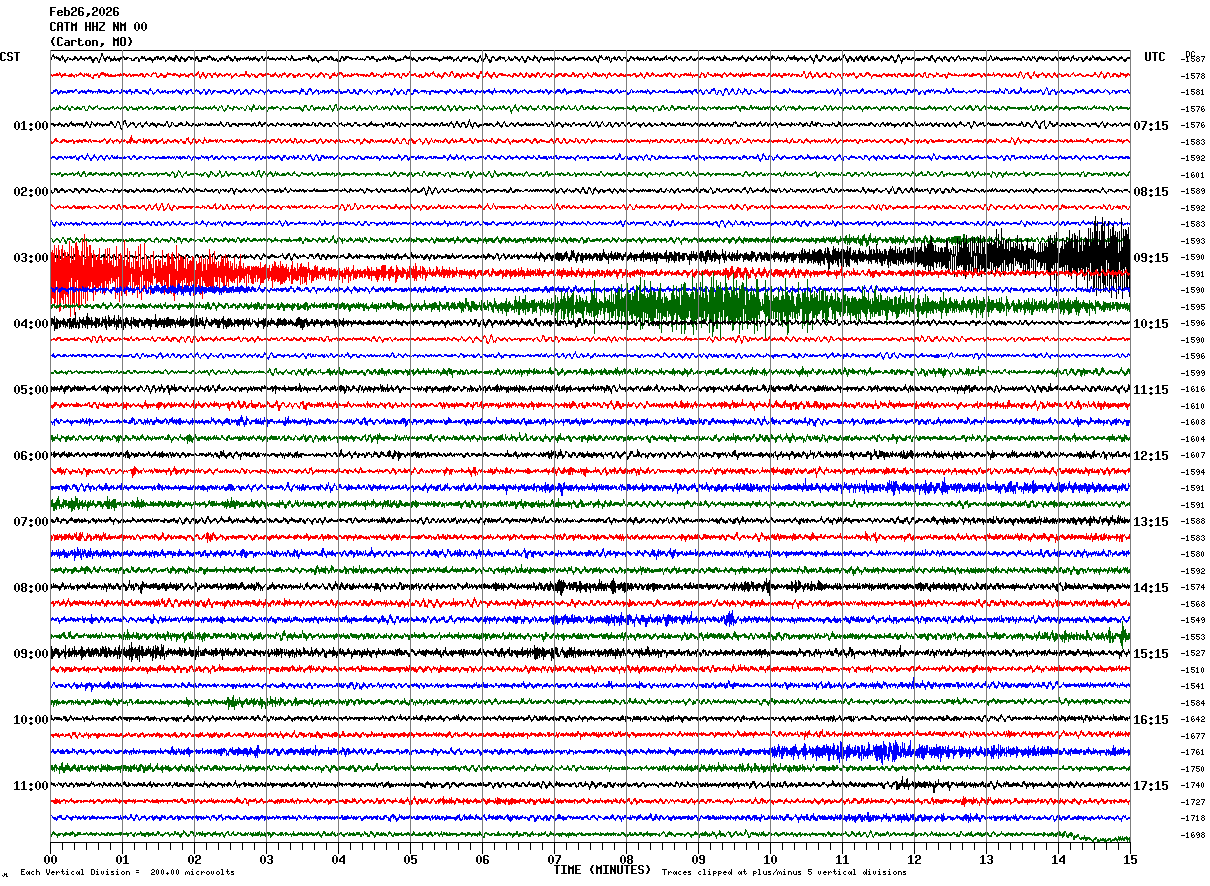Click the DC offset value -1568
The width and height of the screenshot is (1210, 886).
(x=1194, y=604)
